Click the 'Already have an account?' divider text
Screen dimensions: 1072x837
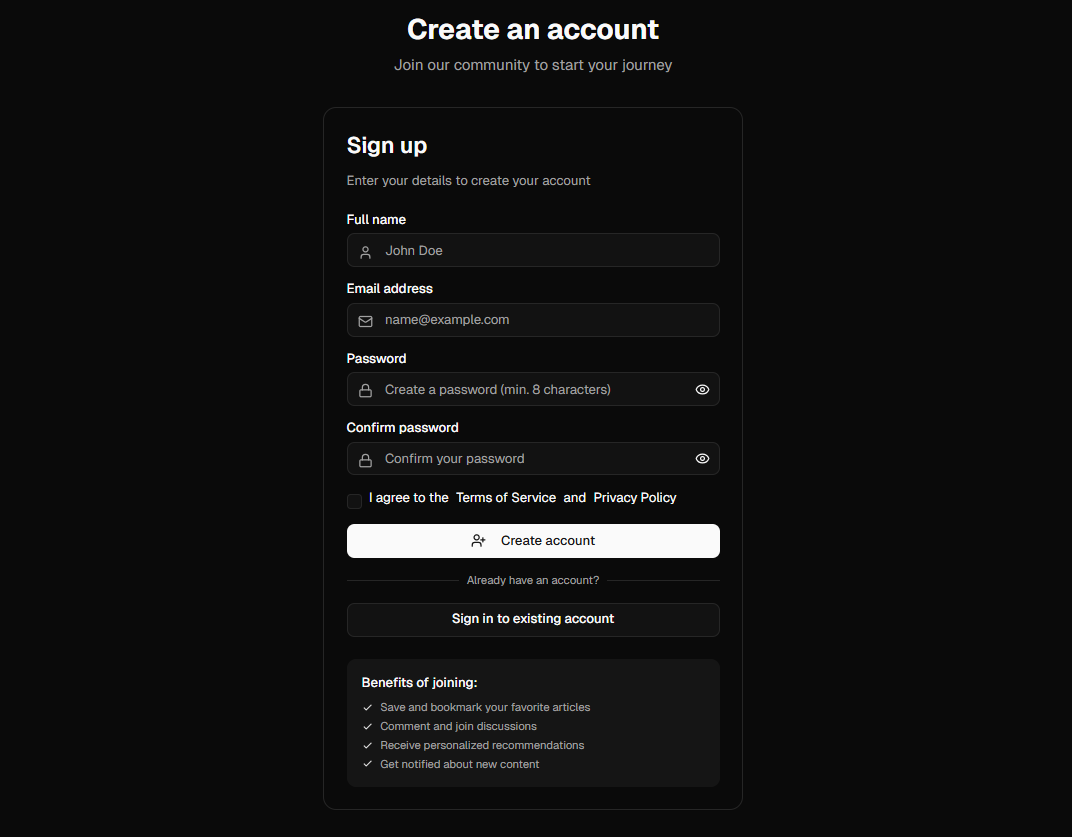coord(533,580)
